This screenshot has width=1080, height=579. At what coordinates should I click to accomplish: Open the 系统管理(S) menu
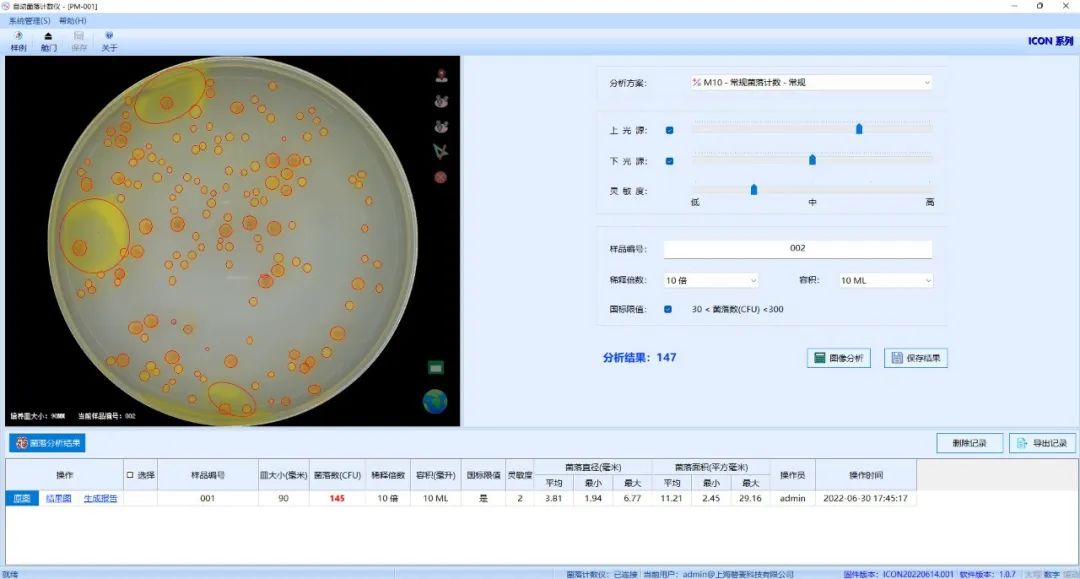click(29, 20)
